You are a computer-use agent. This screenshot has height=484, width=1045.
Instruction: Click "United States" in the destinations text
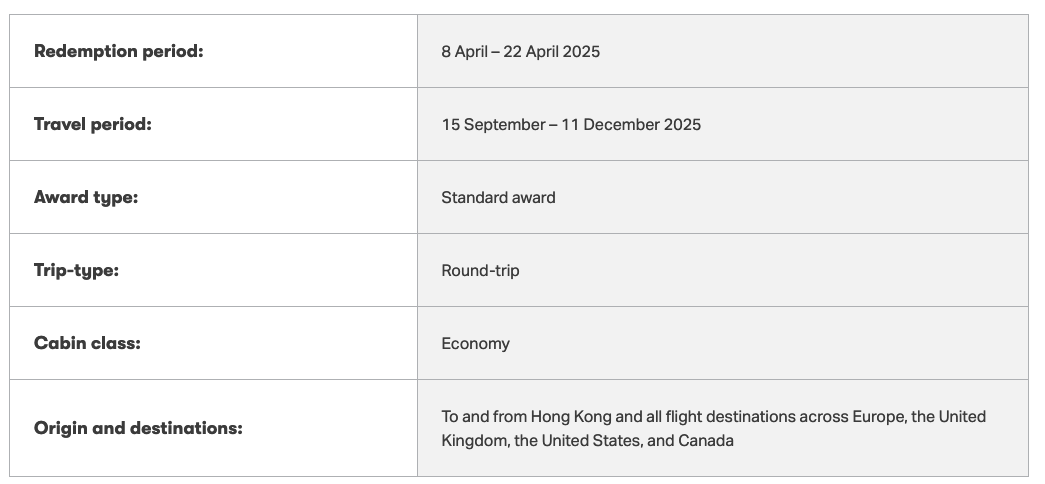(589, 440)
